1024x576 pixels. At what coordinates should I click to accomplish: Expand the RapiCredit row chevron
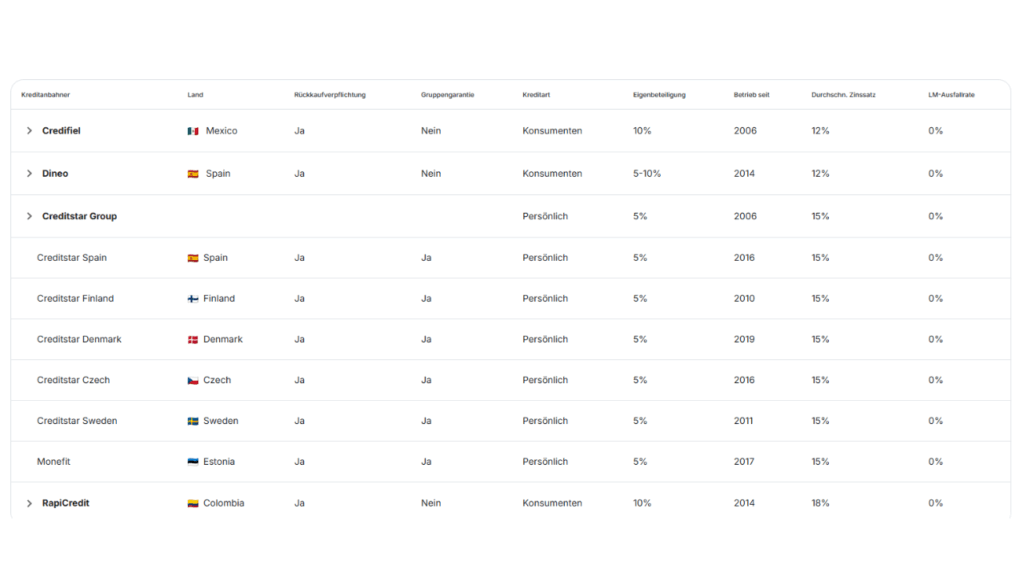[x=29, y=503]
